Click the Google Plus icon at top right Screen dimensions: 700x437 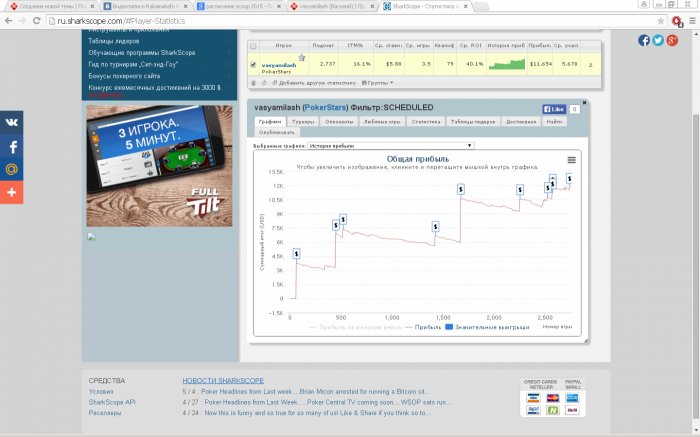click(x=672, y=40)
